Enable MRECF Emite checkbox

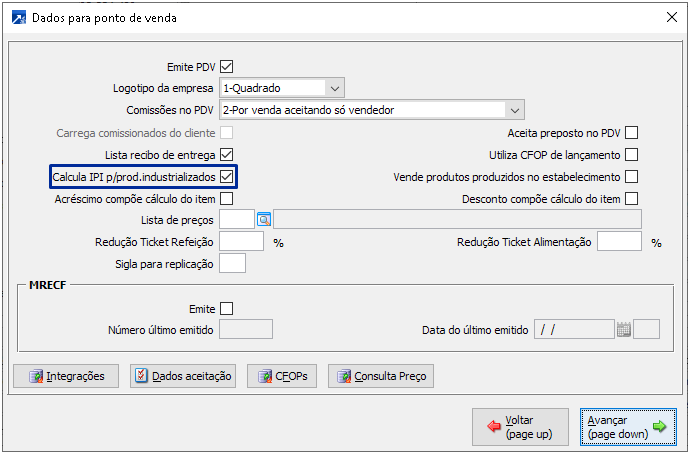tap(227, 308)
